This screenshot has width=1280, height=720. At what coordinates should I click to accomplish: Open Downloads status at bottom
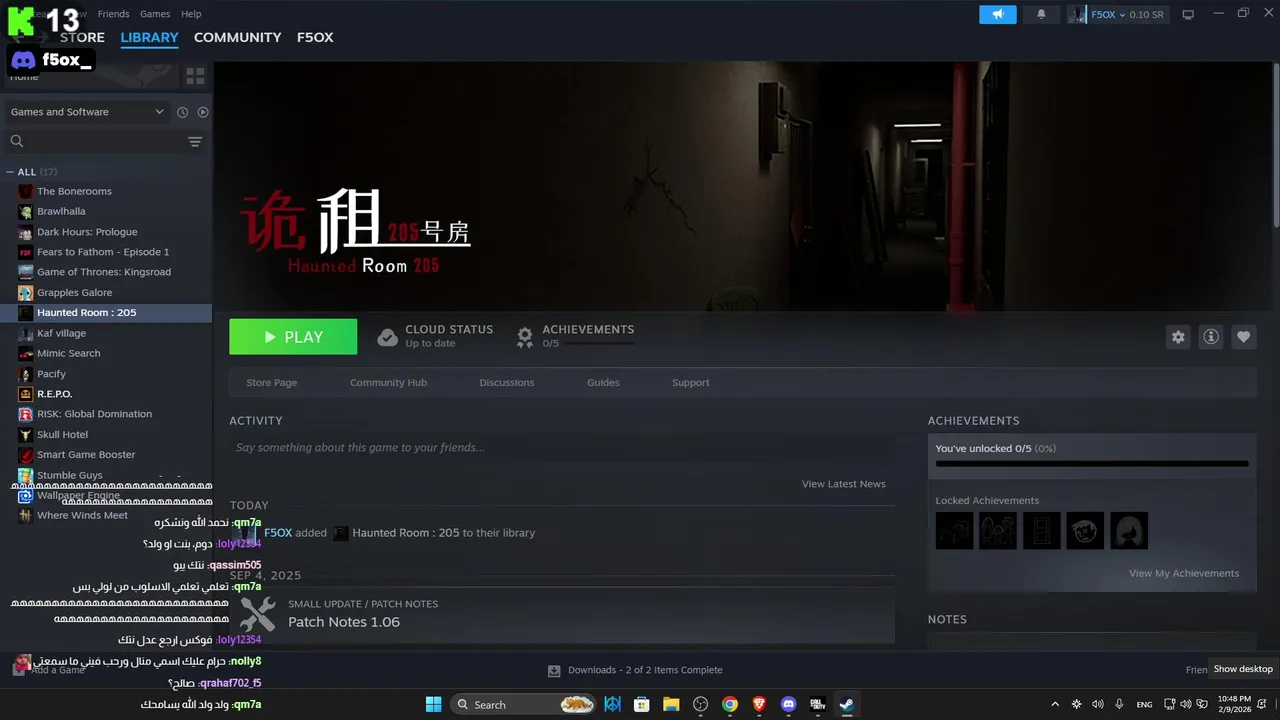click(x=635, y=670)
